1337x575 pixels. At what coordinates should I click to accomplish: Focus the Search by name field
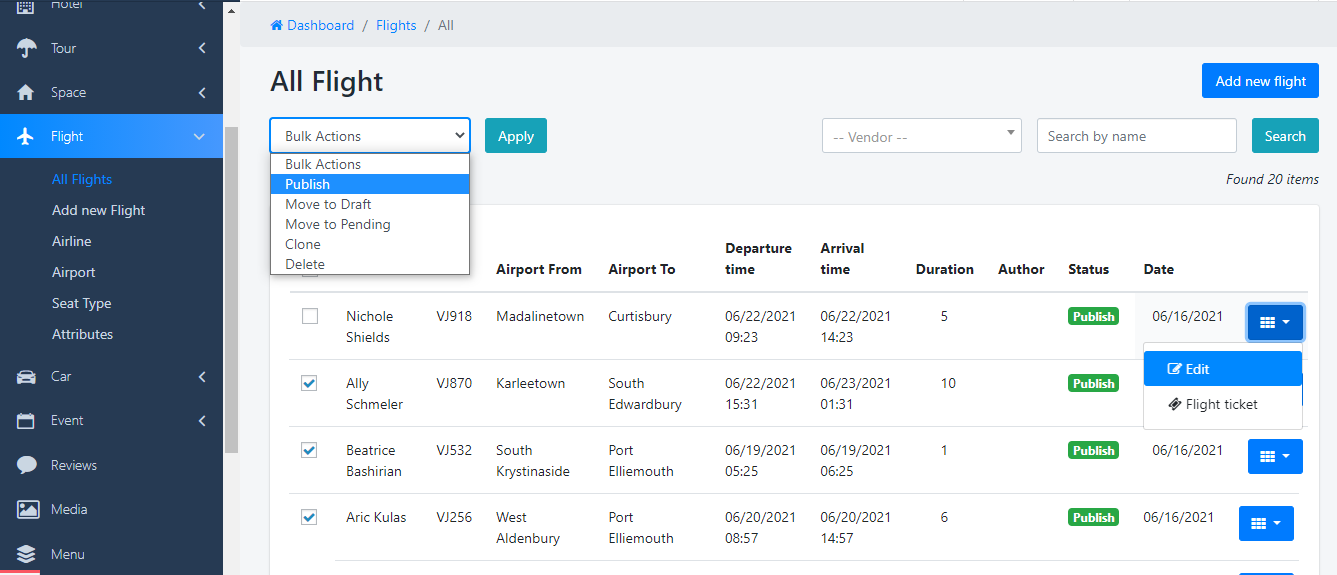pyautogui.click(x=1136, y=136)
